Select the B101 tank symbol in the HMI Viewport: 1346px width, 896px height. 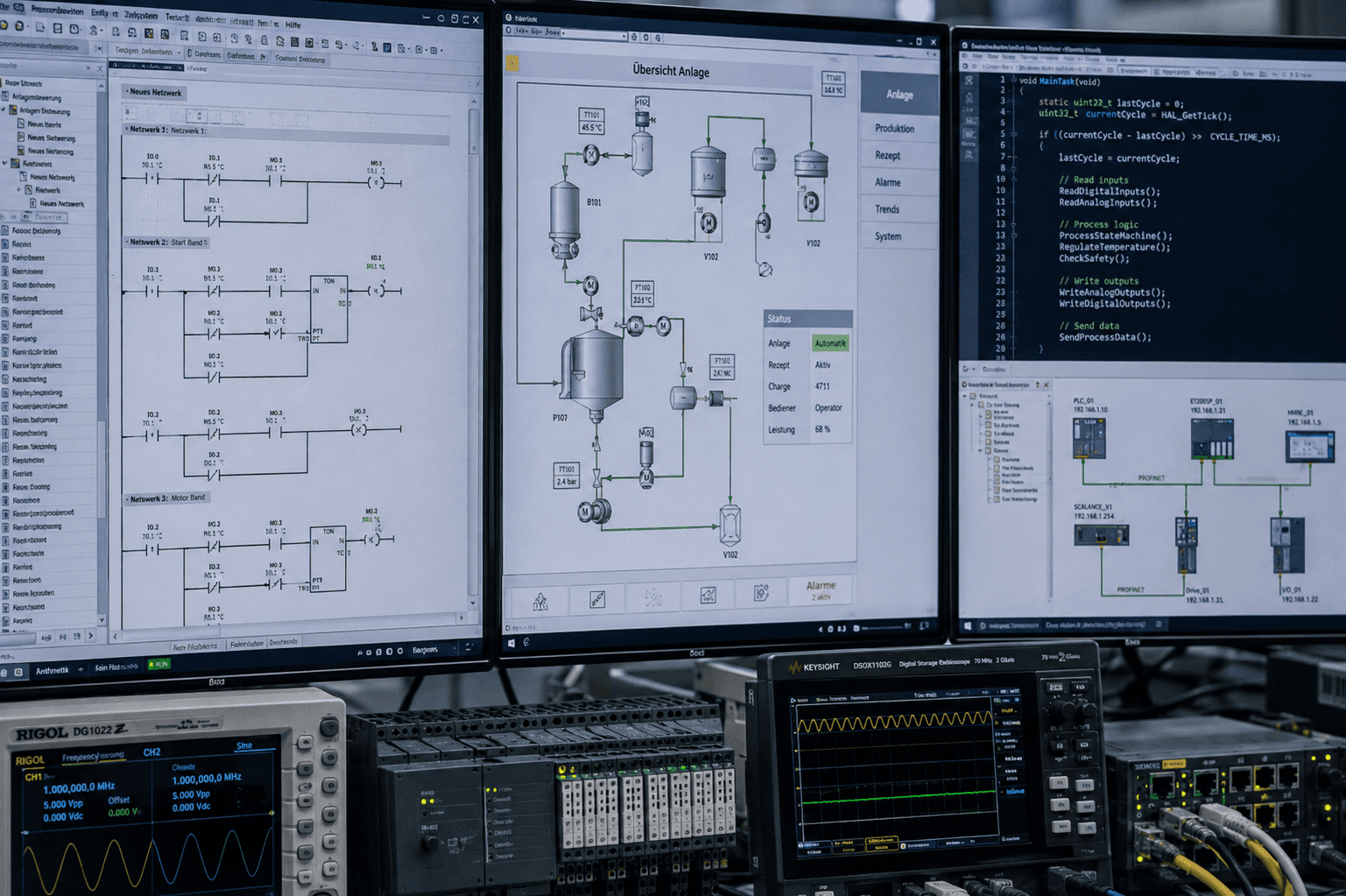click(x=565, y=219)
